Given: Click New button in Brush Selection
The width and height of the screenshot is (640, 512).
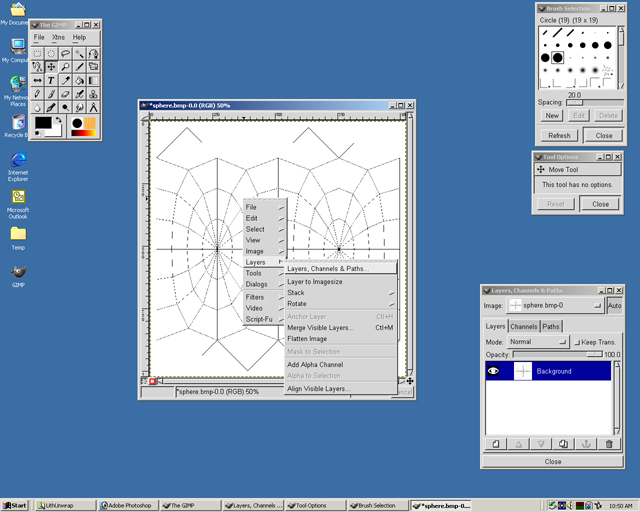Looking at the screenshot, I should (x=552, y=116).
